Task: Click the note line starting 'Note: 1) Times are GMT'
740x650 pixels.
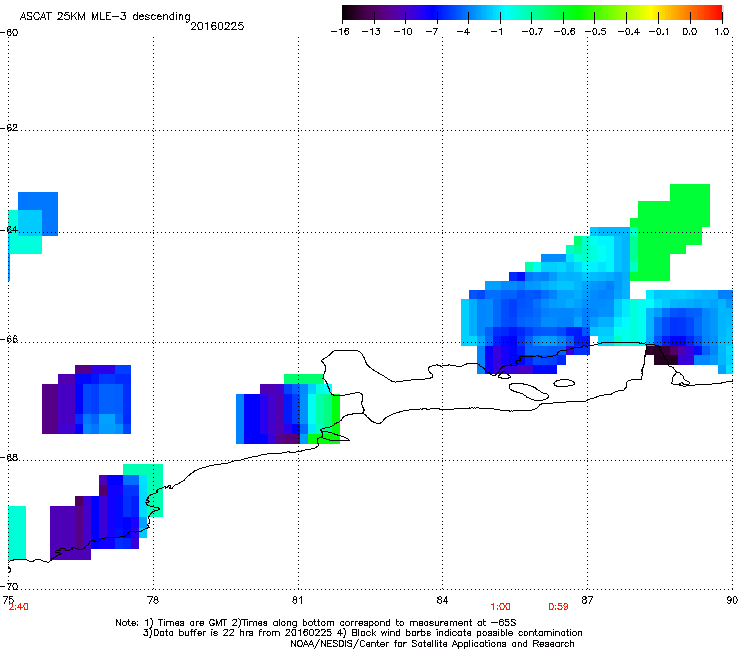Action: (x=316, y=623)
